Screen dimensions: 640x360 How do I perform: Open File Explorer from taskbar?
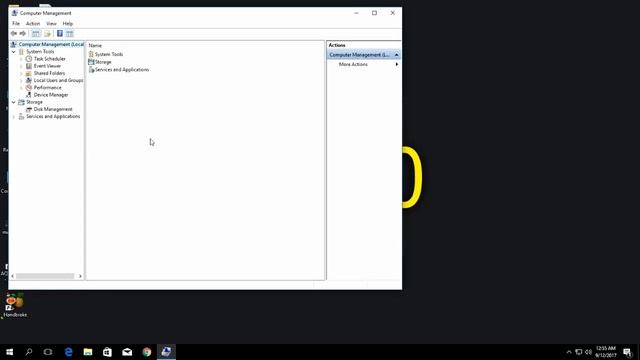click(x=88, y=352)
